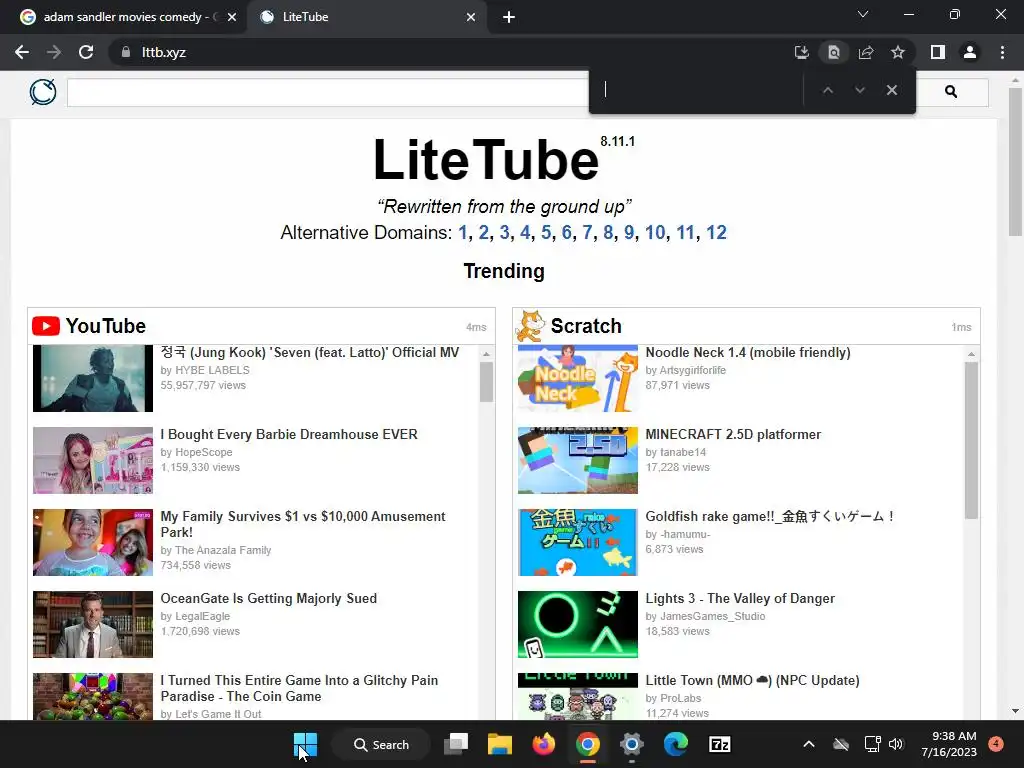Show hidden system tray icons
This screenshot has height=768, width=1024.
click(808, 744)
